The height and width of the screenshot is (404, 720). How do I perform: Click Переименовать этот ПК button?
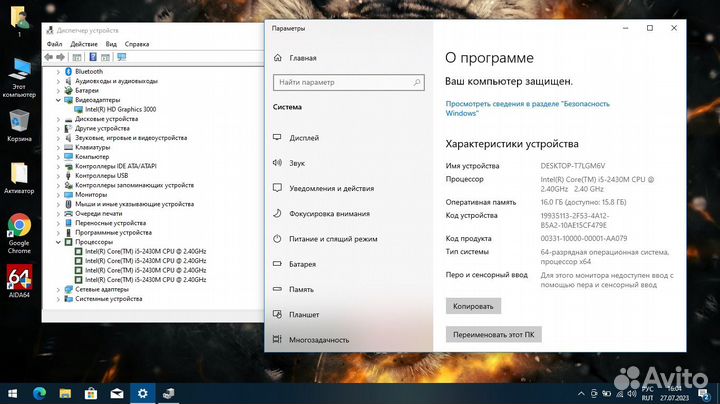[x=494, y=335]
